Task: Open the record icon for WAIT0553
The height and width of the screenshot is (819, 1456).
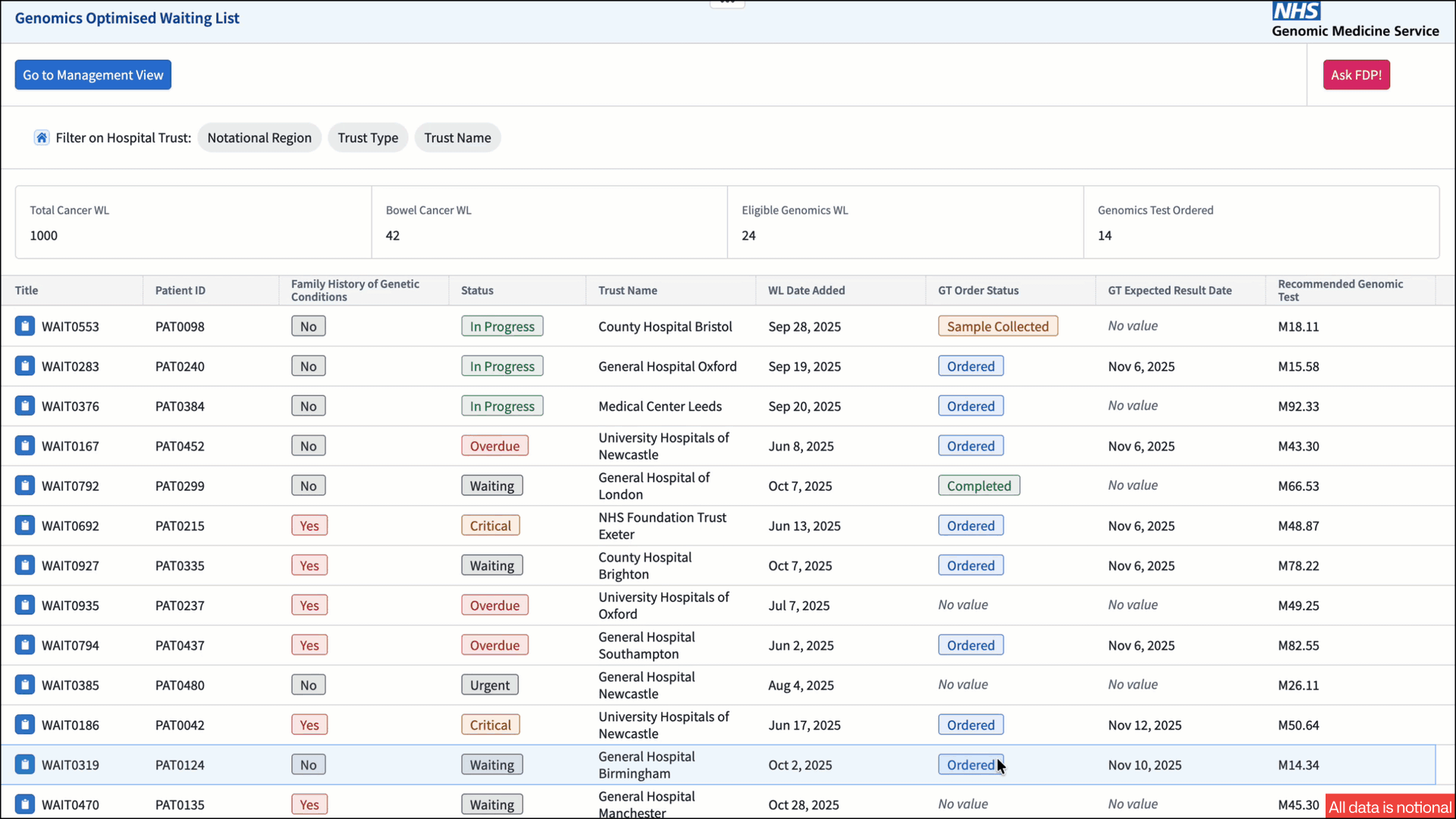Action: (25, 326)
